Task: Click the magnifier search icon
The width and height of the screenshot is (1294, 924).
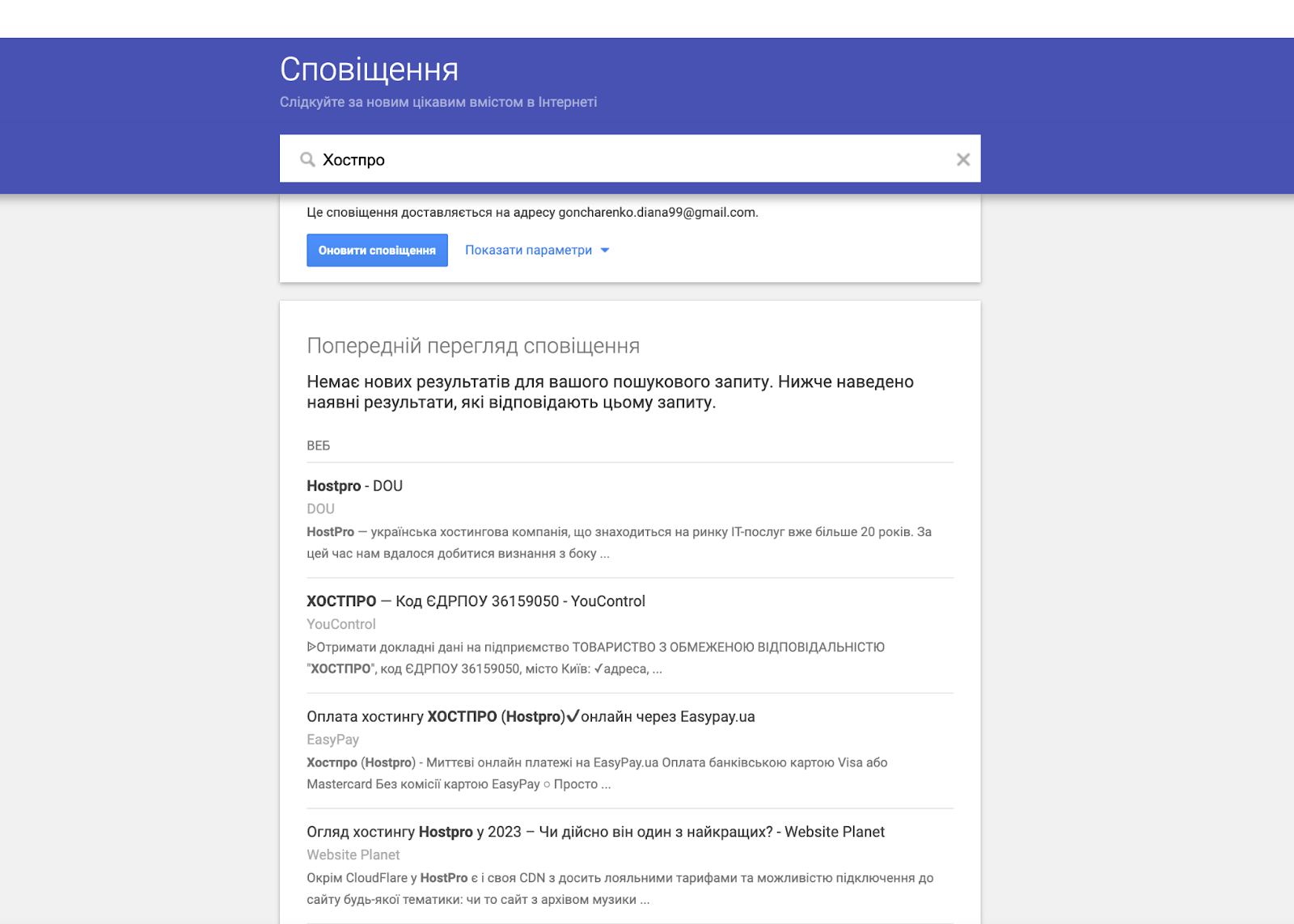Action: pyautogui.click(x=307, y=159)
